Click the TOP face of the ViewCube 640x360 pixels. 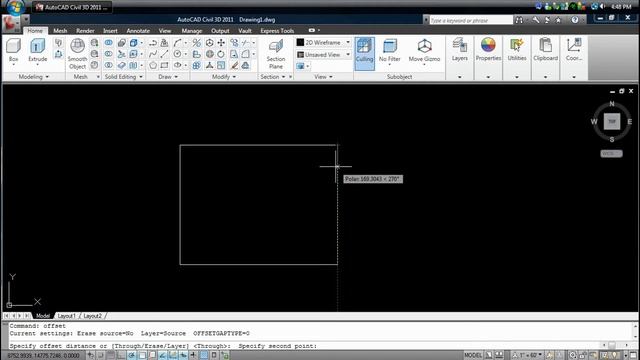(x=612, y=122)
